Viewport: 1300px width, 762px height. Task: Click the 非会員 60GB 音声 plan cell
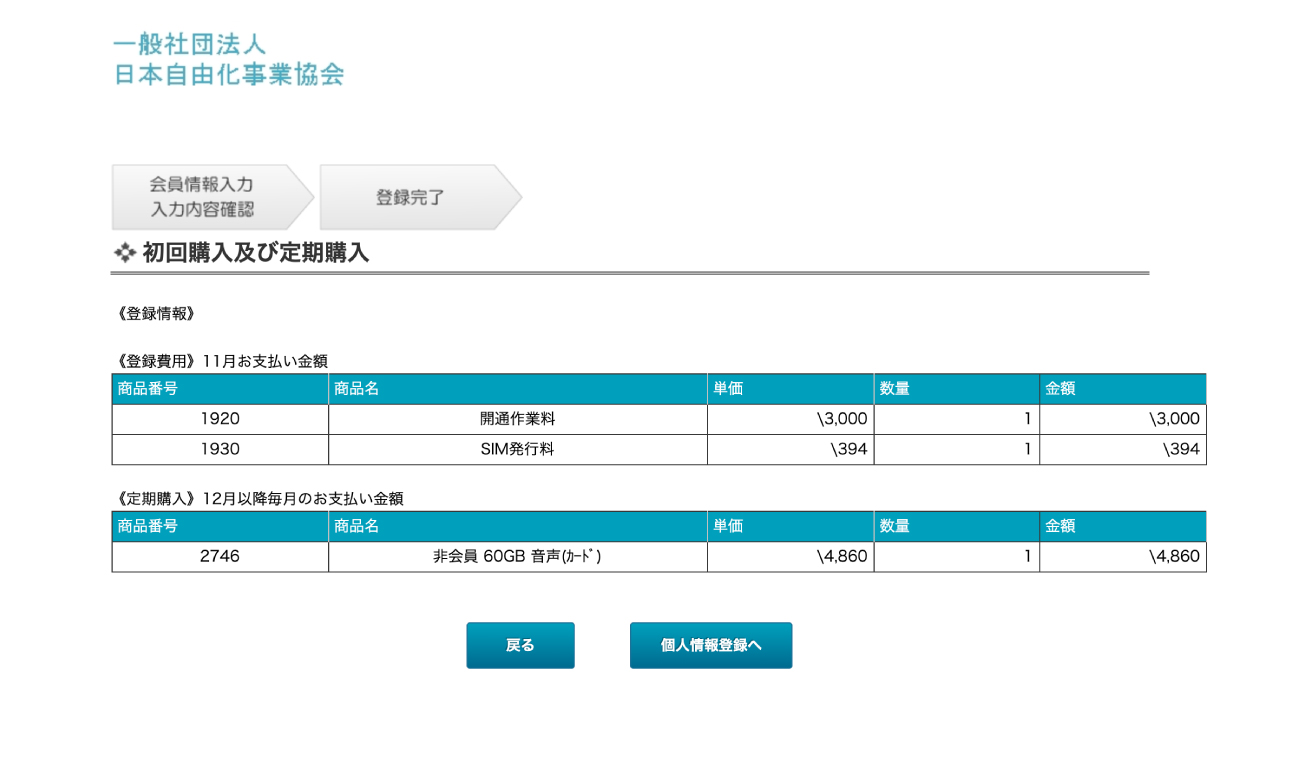pyautogui.click(x=517, y=556)
